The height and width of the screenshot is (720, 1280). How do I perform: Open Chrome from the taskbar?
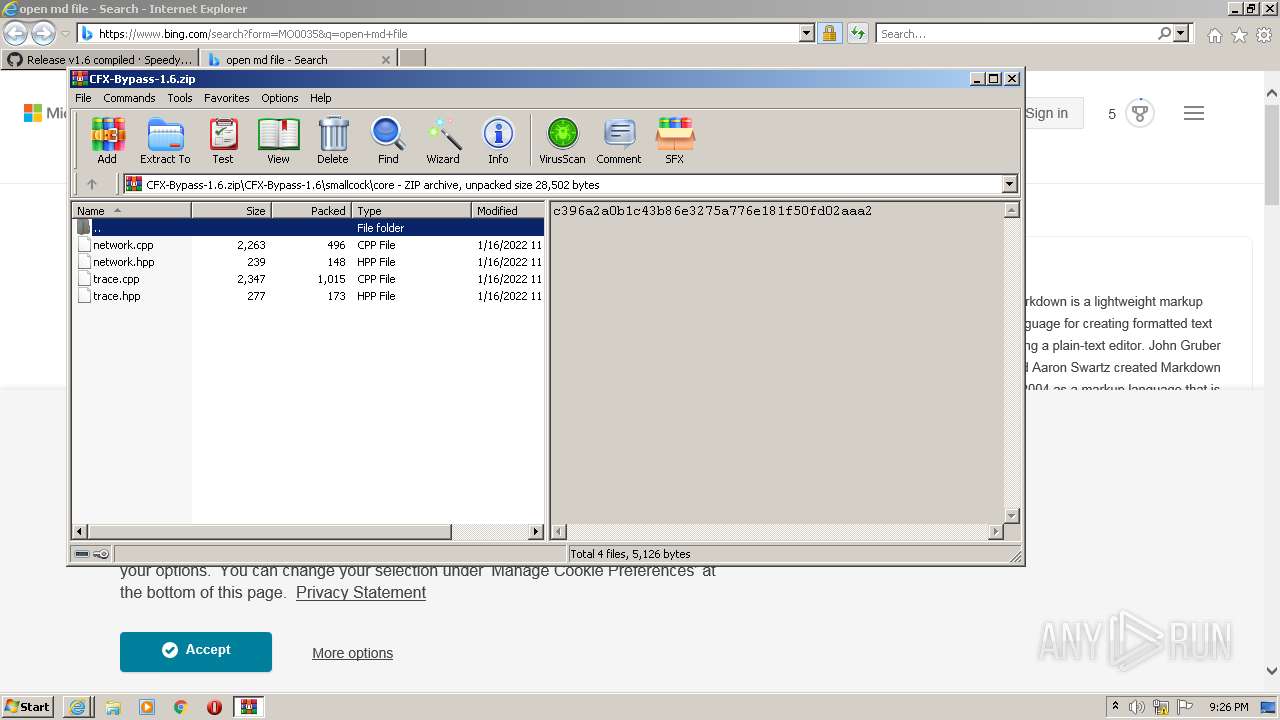point(181,706)
